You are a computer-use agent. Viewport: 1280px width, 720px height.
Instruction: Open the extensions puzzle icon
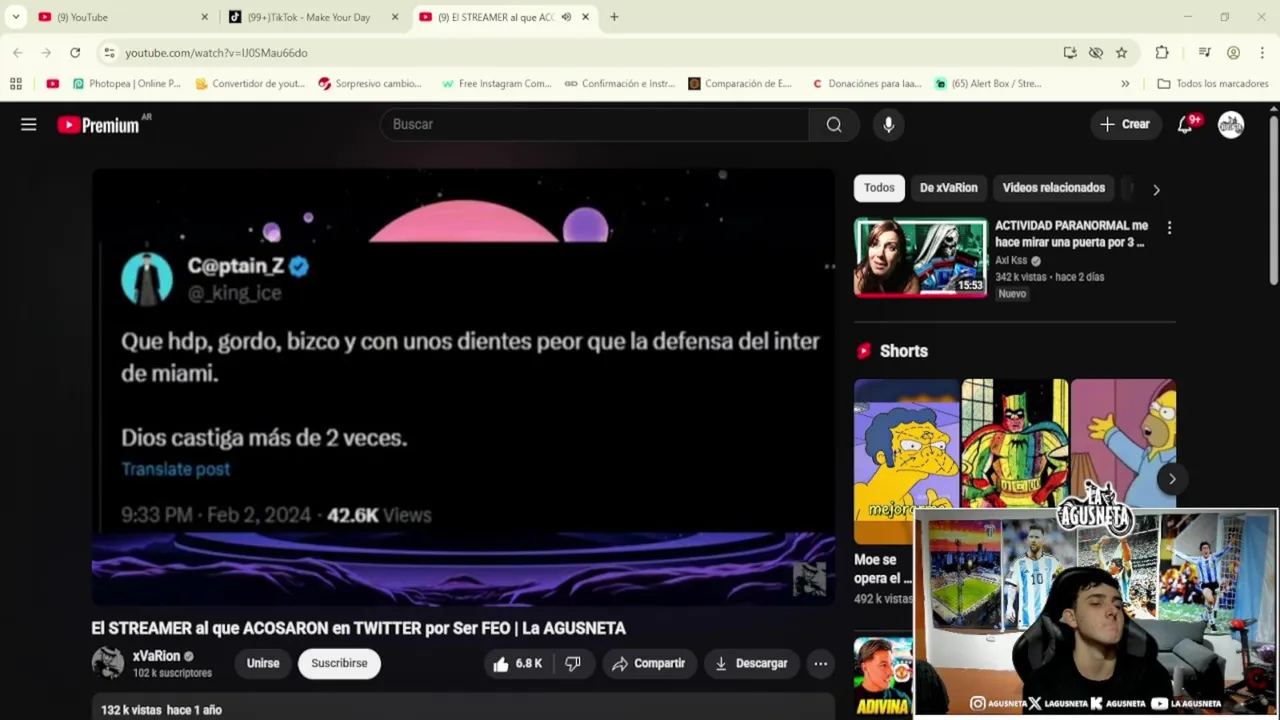pyautogui.click(x=1161, y=53)
